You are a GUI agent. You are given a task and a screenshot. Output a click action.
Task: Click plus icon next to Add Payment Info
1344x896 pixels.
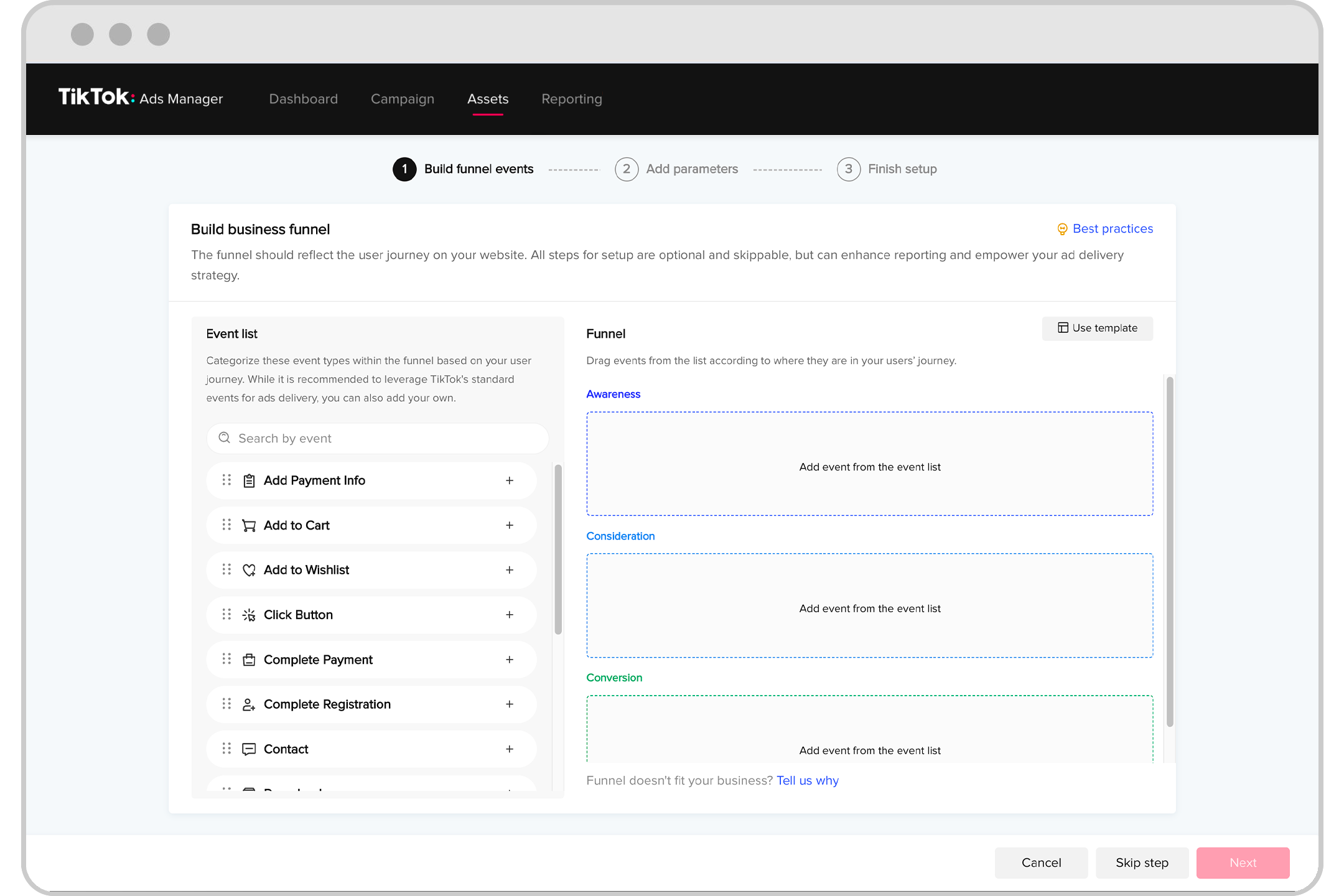(x=510, y=480)
